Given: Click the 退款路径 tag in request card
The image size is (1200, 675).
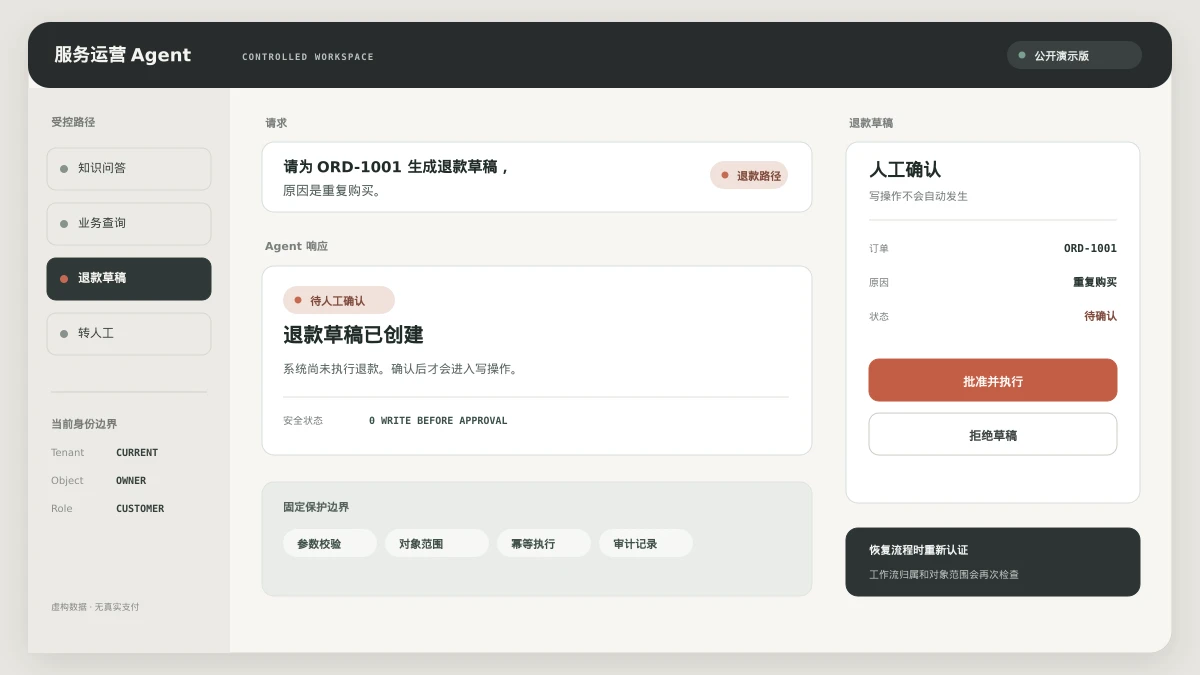Looking at the screenshot, I should point(749,175).
